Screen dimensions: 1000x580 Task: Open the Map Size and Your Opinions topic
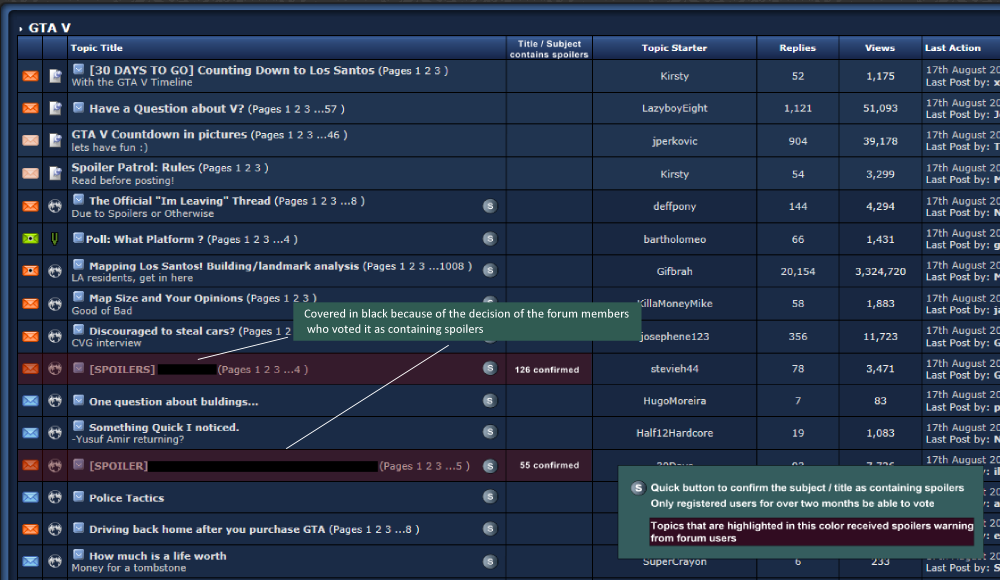[166, 298]
